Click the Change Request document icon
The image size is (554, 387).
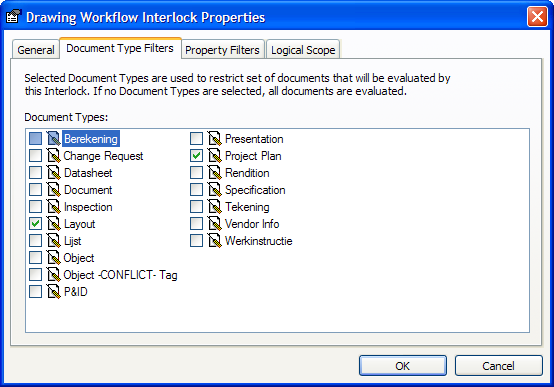(53, 156)
